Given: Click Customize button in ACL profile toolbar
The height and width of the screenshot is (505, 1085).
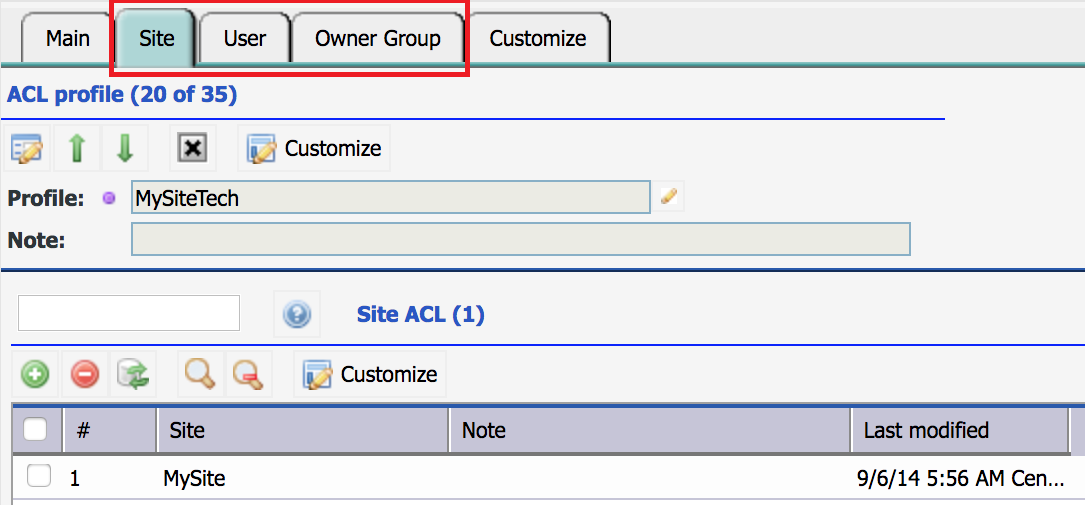Looking at the screenshot, I should click(314, 148).
